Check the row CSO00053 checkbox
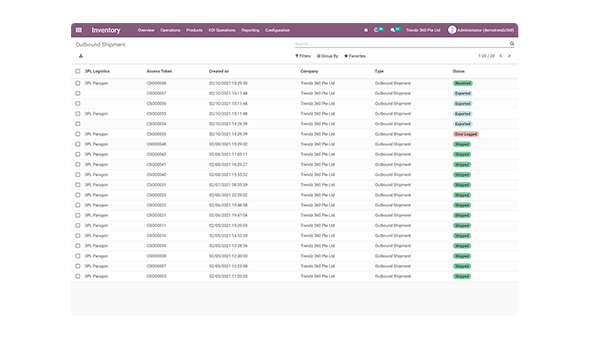 (x=78, y=134)
